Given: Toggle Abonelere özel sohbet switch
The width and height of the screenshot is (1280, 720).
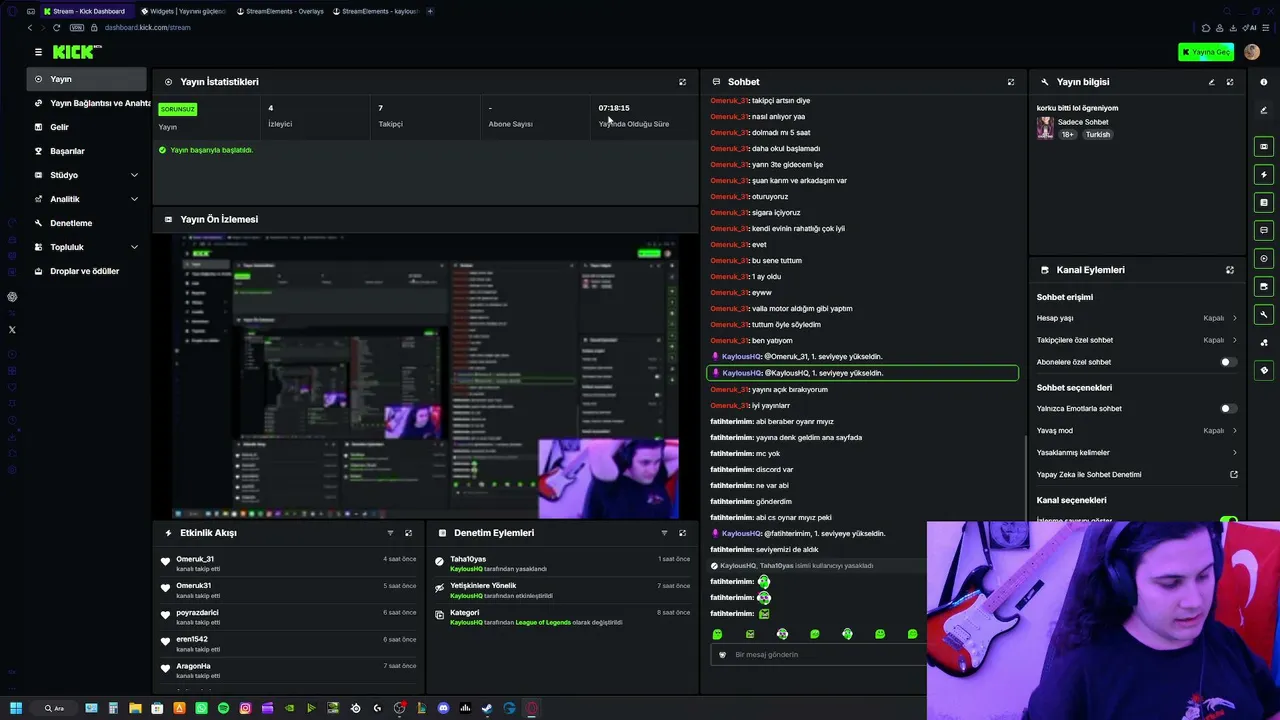Looking at the screenshot, I should click(x=1228, y=362).
